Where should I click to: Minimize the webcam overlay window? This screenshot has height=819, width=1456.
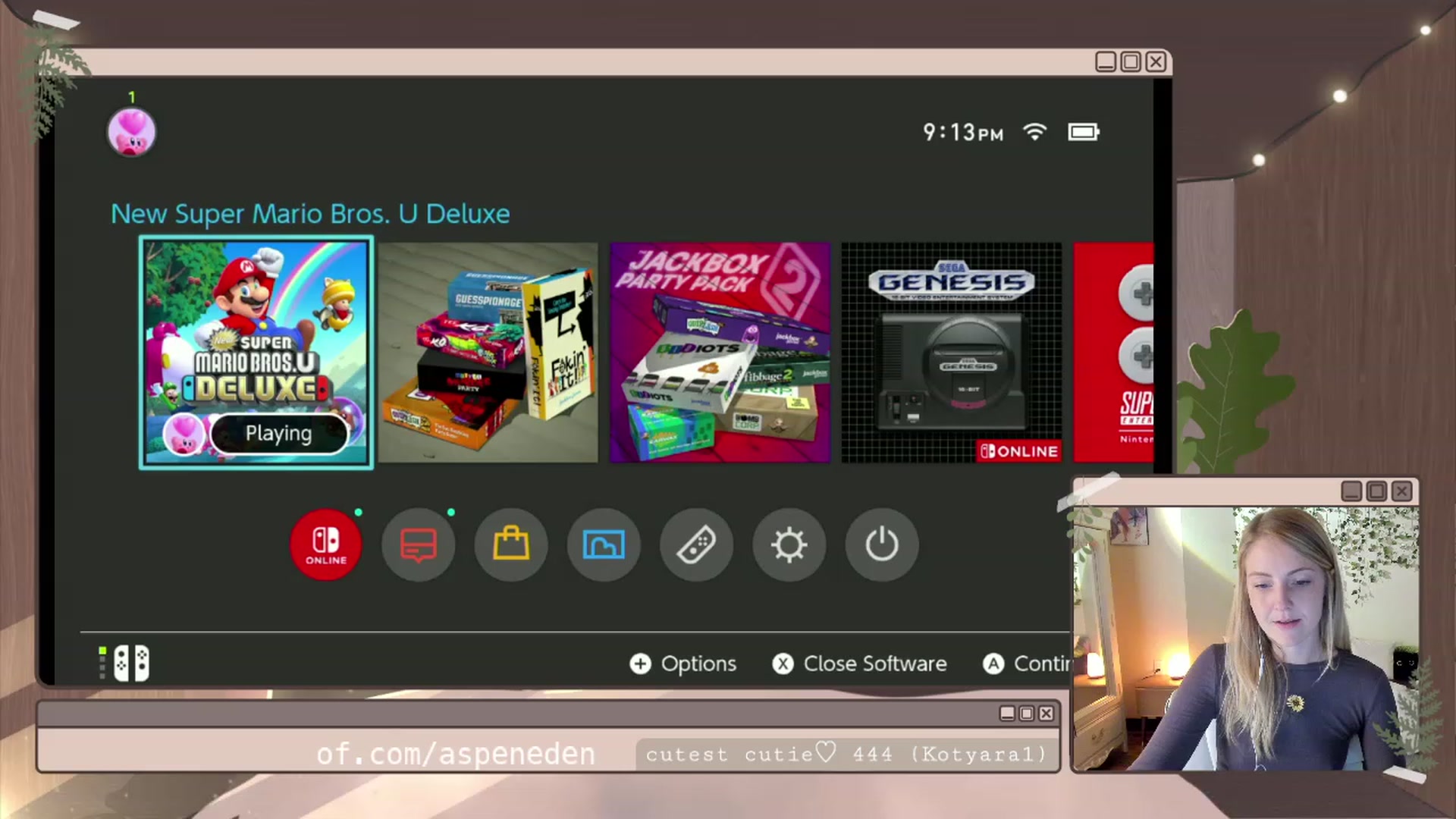(1352, 491)
